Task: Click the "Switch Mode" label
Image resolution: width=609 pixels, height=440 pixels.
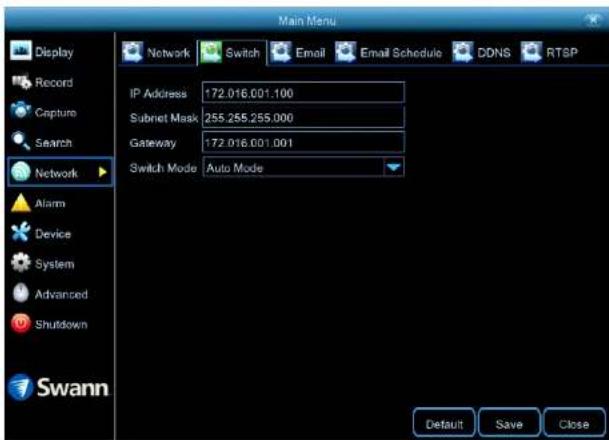Action: (x=163, y=168)
